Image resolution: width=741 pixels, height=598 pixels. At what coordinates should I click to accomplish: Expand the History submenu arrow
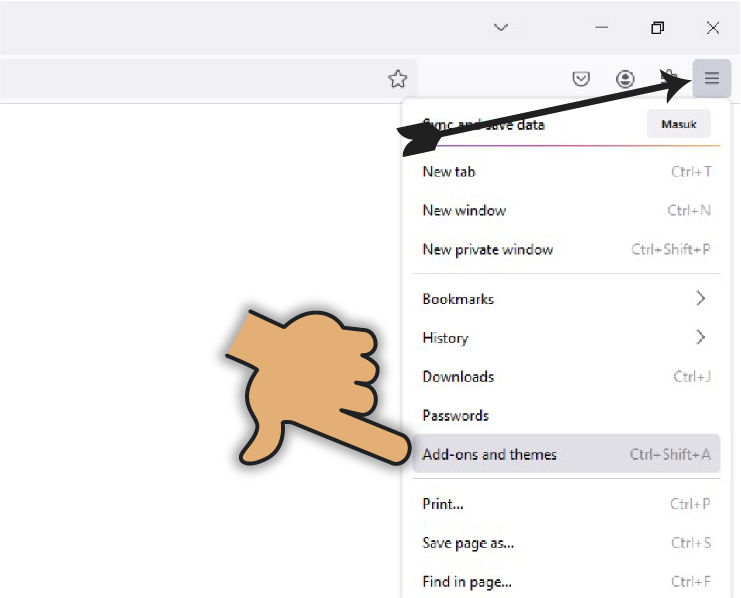coord(700,338)
